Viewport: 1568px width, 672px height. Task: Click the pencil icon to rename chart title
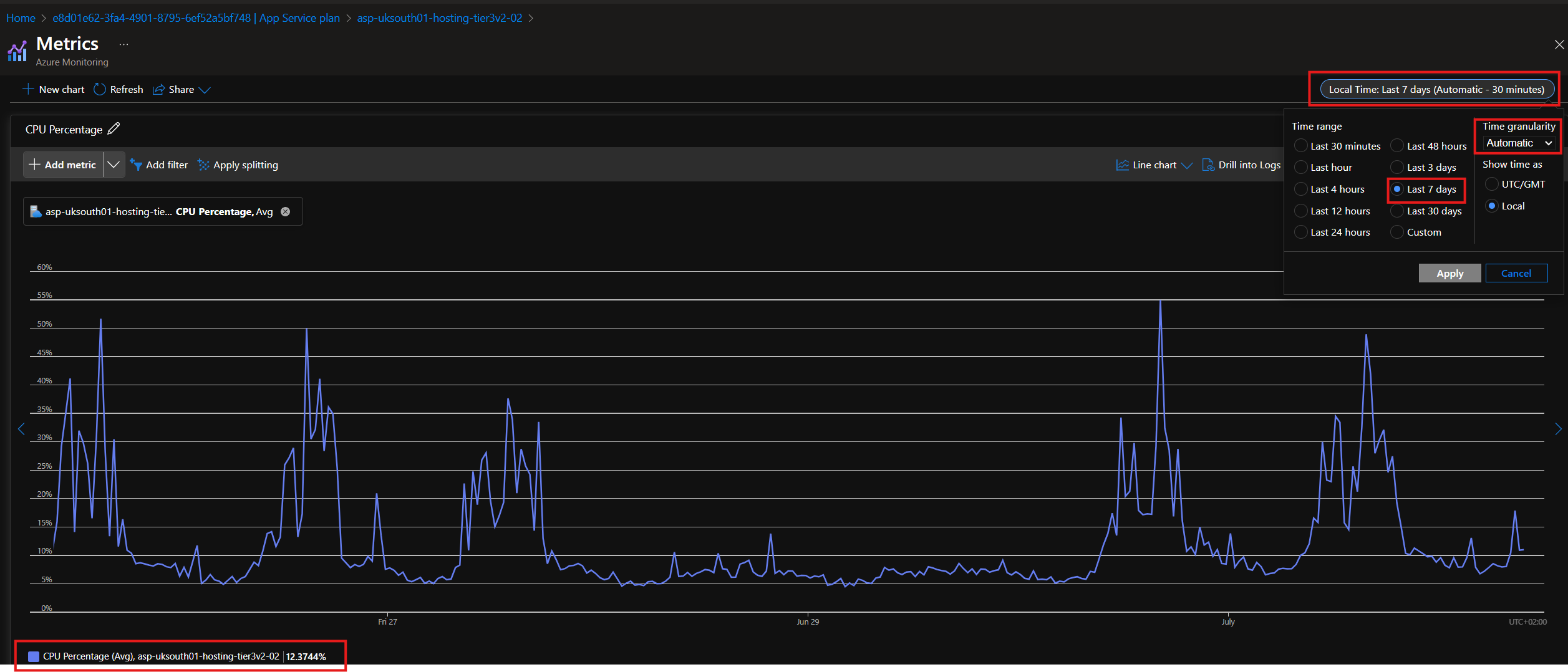click(x=114, y=129)
